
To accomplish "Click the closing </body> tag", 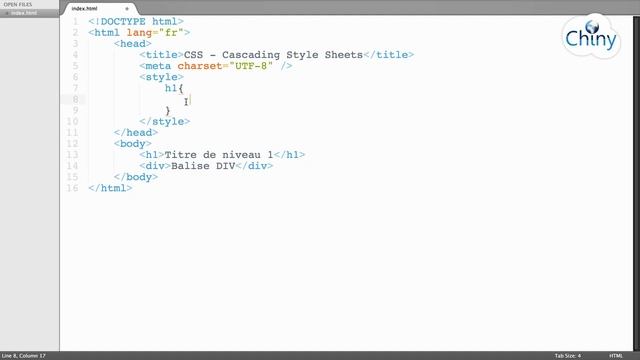I will [136, 177].
